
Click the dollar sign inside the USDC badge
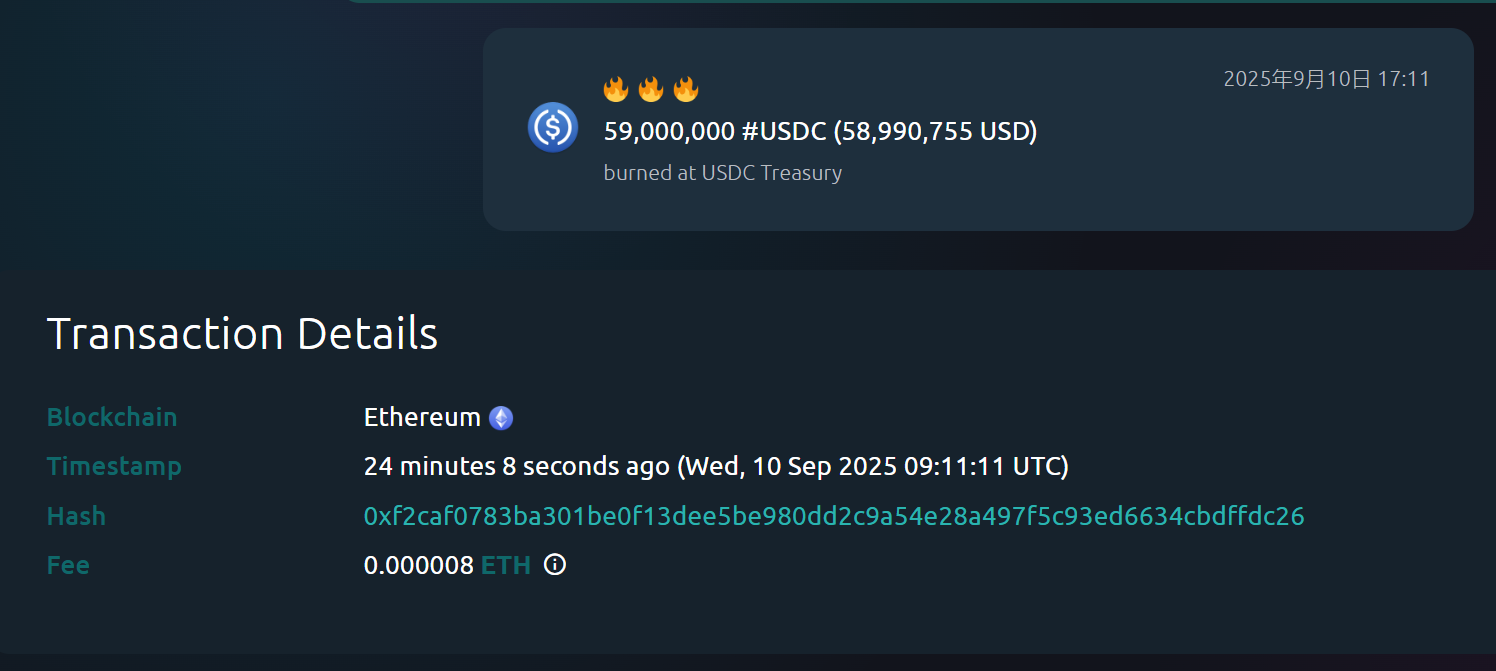(553, 127)
